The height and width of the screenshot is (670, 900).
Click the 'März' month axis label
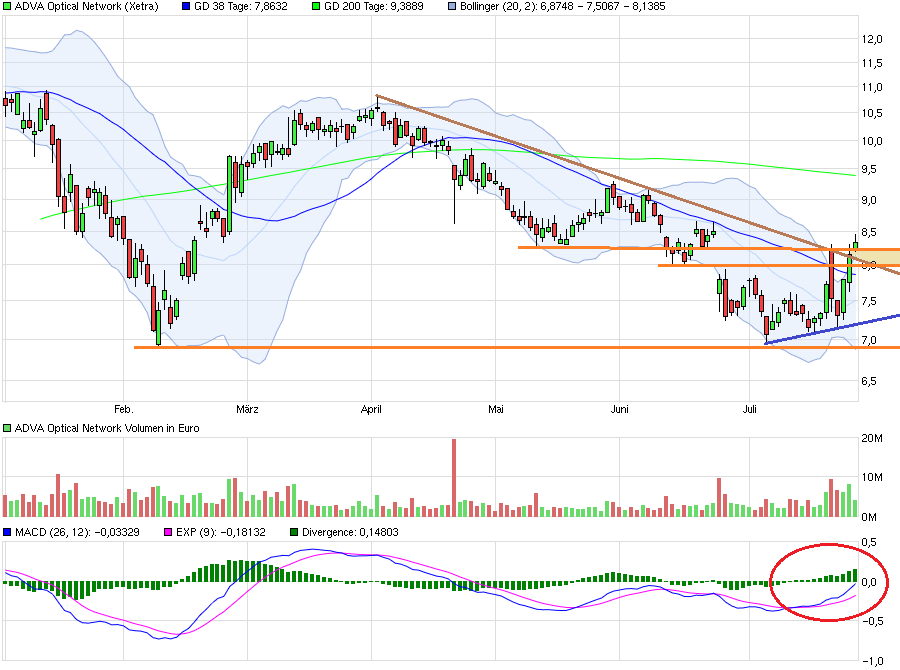[x=247, y=409]
